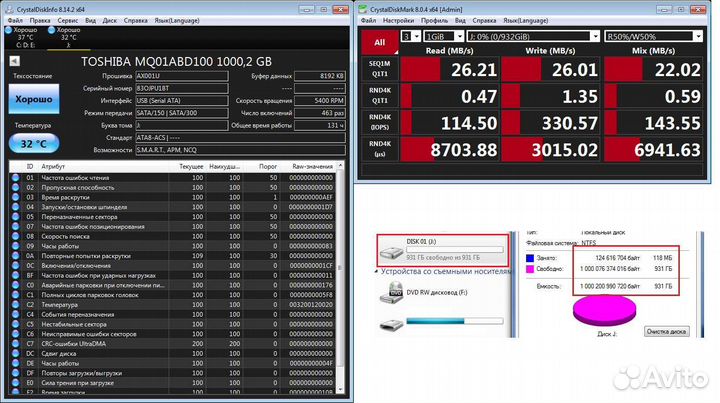This screenshot has width=720, height=403.
Task: Open Язык(Language) menu in CrystalDiskMark
Action: pyautogui.click(x=525, y=21)
